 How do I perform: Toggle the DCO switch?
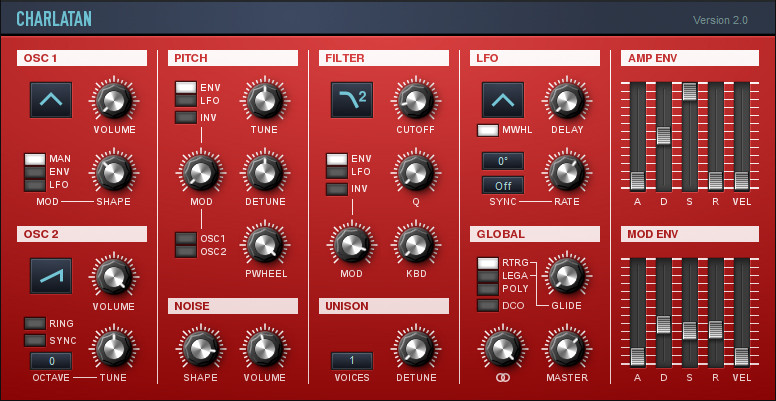coord(487,306)
